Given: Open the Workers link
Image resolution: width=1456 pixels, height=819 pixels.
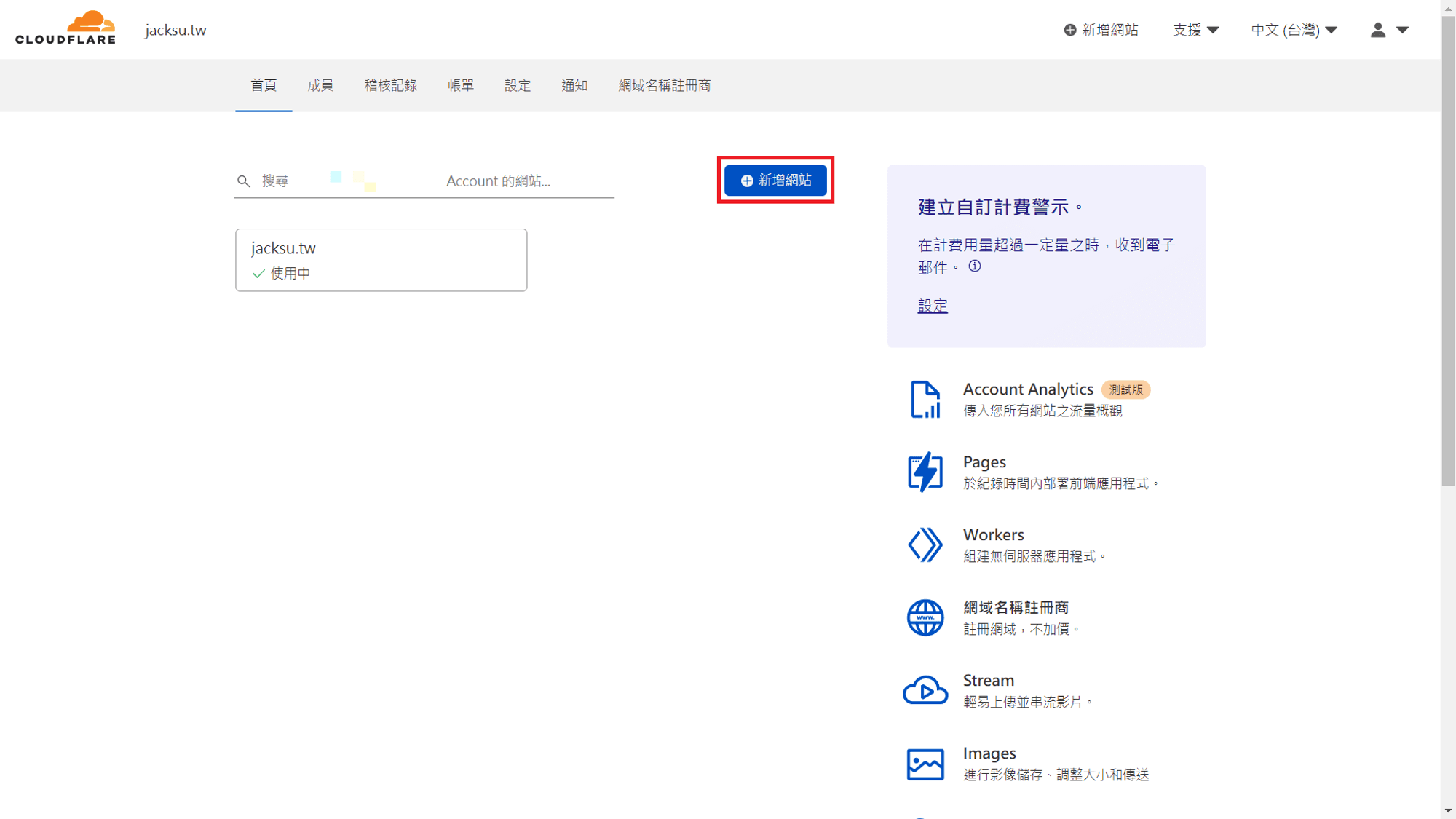Looking at the screenshot, I should coord(993,535).
